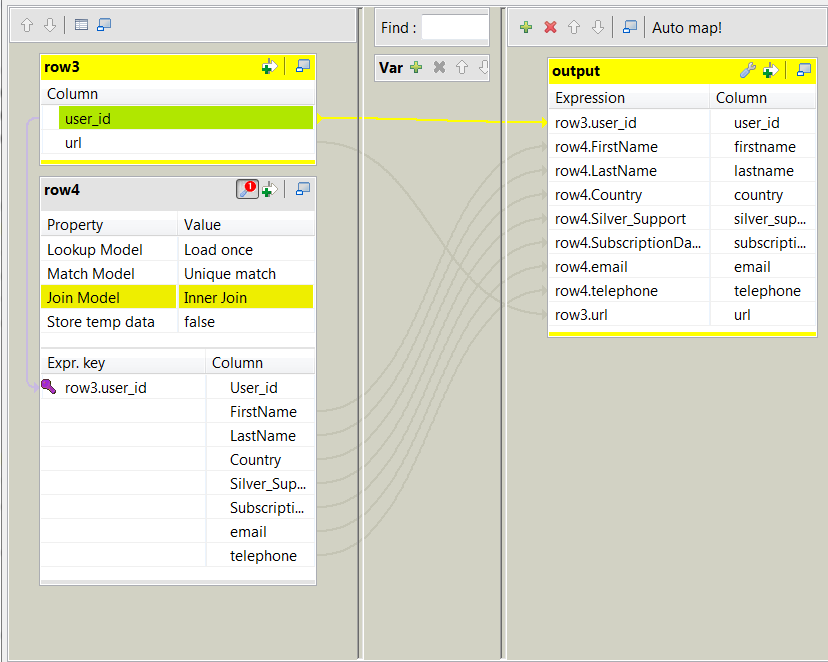Minimize the row4 lookup table panel
828x662 pixels.
(x=302, y=189)
